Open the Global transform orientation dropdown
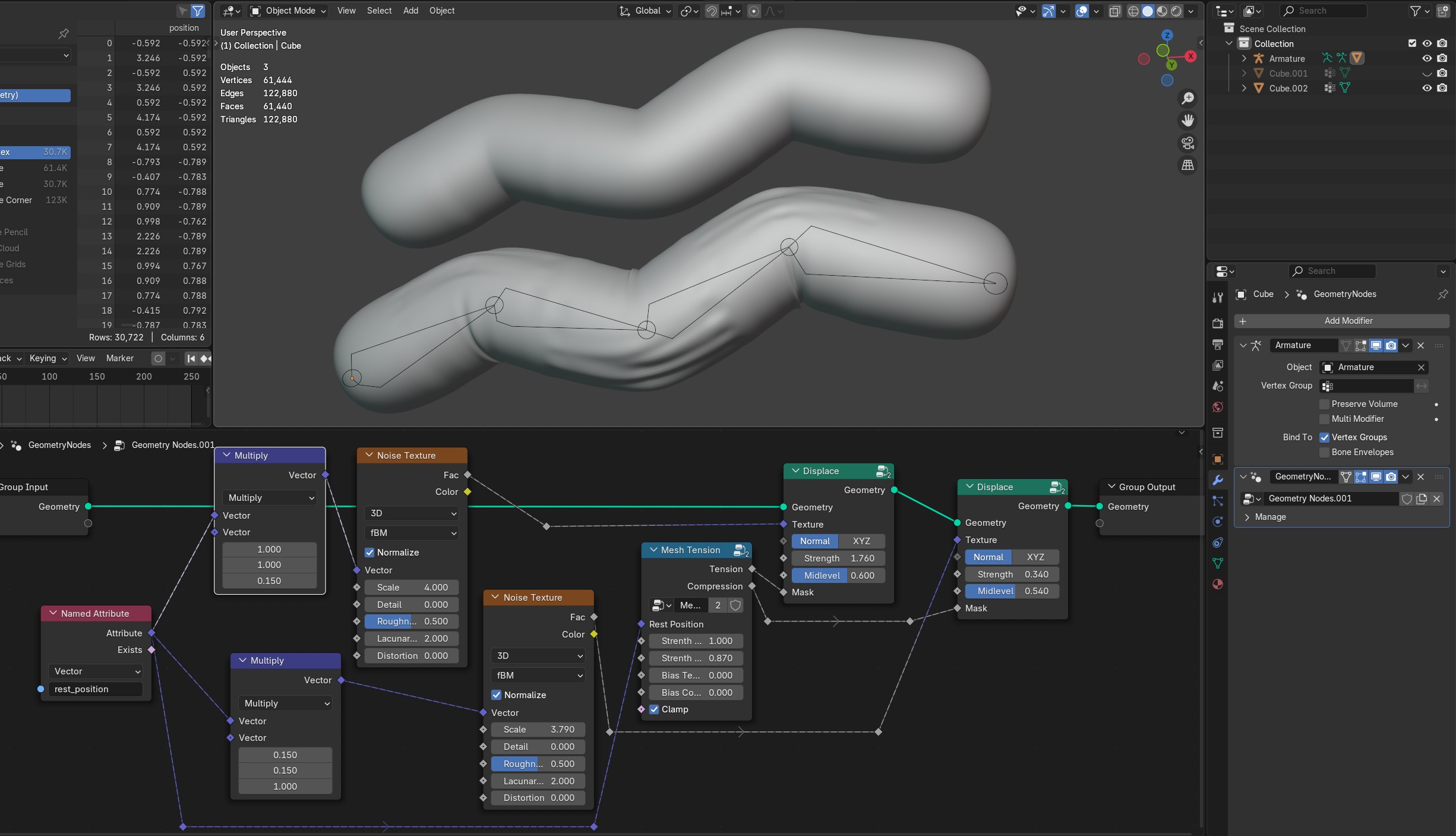This screenshot has height=836, width=1456. pos(645,11)
